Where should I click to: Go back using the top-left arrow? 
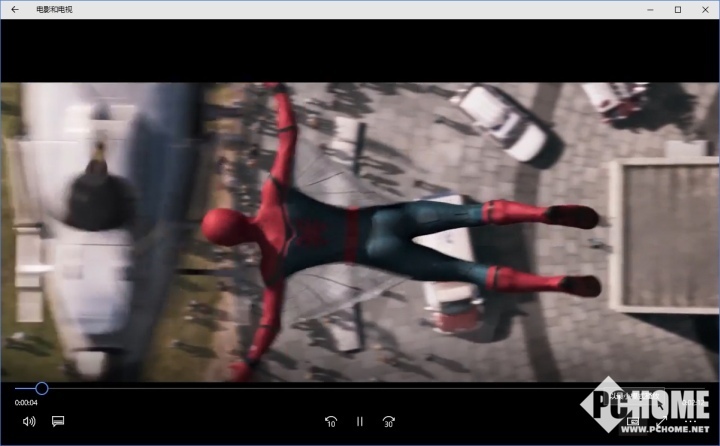click(x=15, y=10)
